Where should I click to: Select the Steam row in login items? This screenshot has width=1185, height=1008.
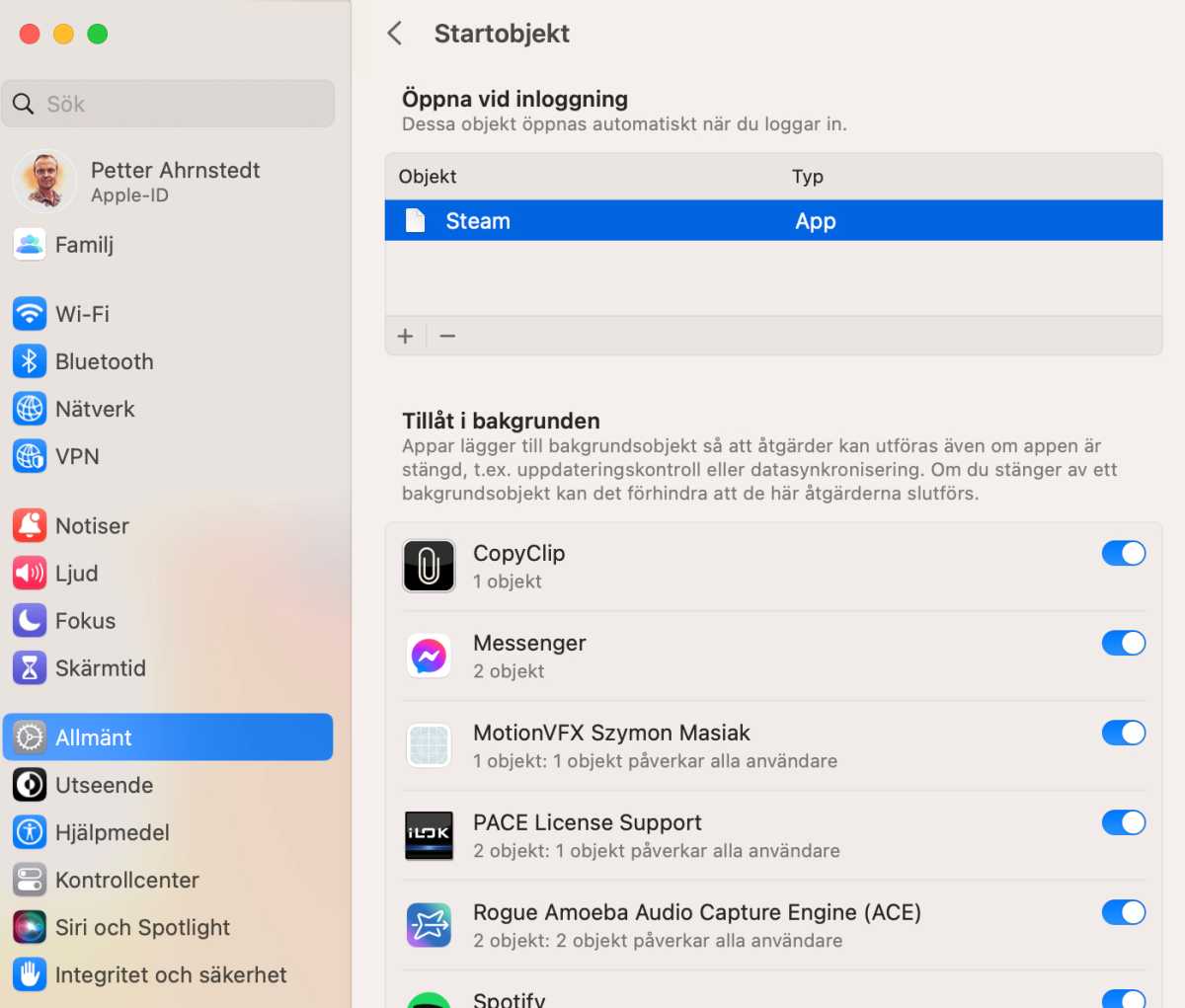coord(773,220)
